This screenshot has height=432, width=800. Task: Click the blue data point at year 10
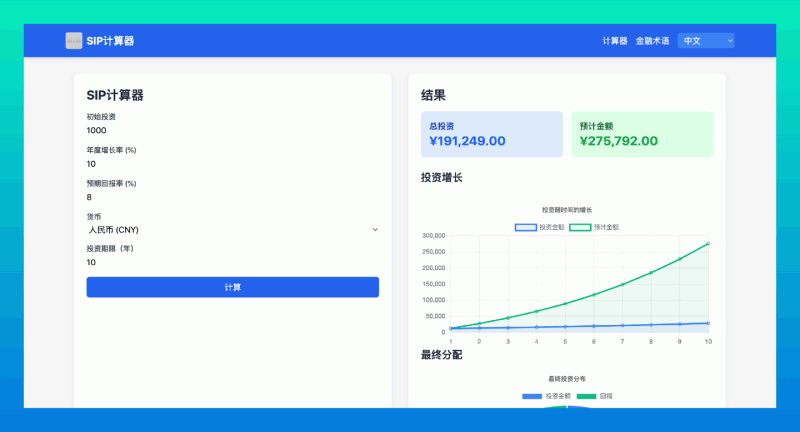click(x=708, y=323)
